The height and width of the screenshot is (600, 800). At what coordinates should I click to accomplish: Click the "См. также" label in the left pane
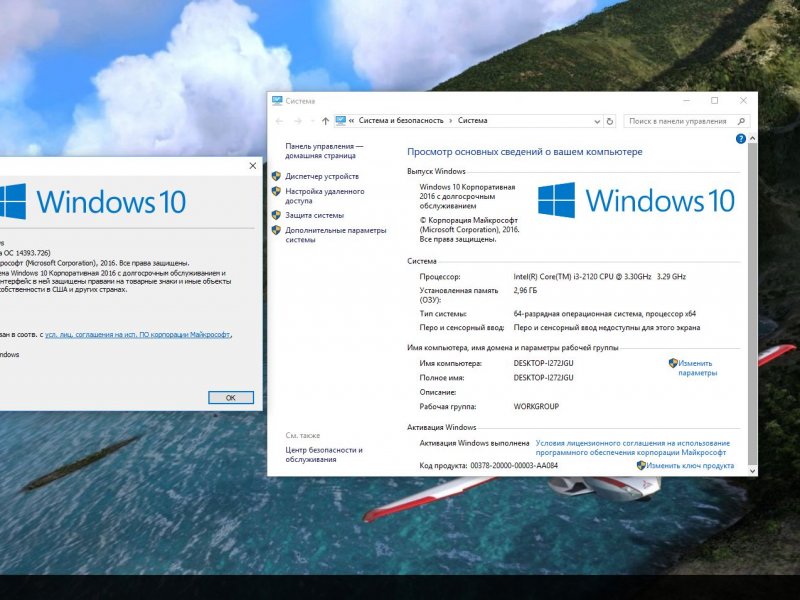pos(303,435)
